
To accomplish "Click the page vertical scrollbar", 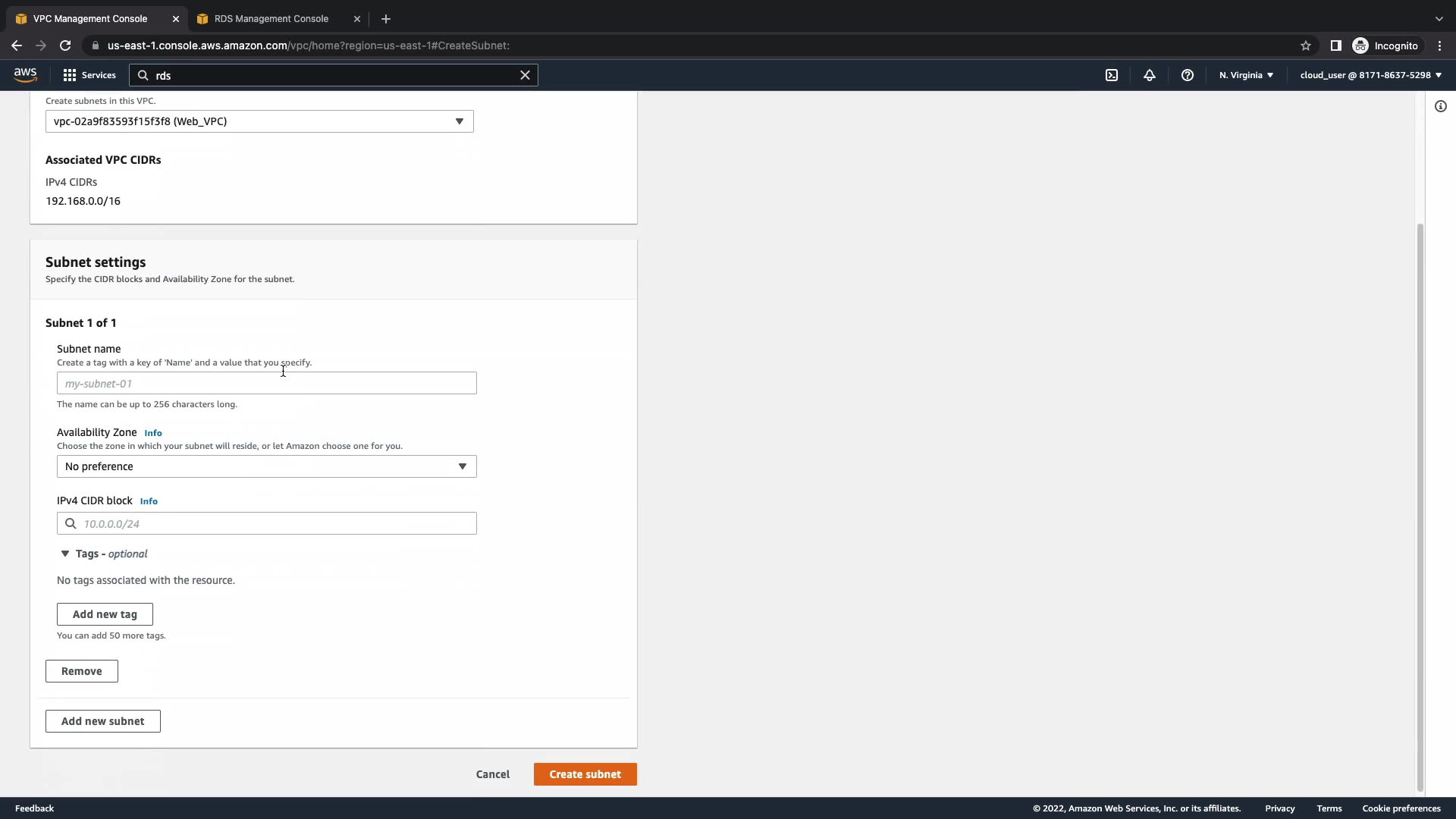I will (1420, 507).
